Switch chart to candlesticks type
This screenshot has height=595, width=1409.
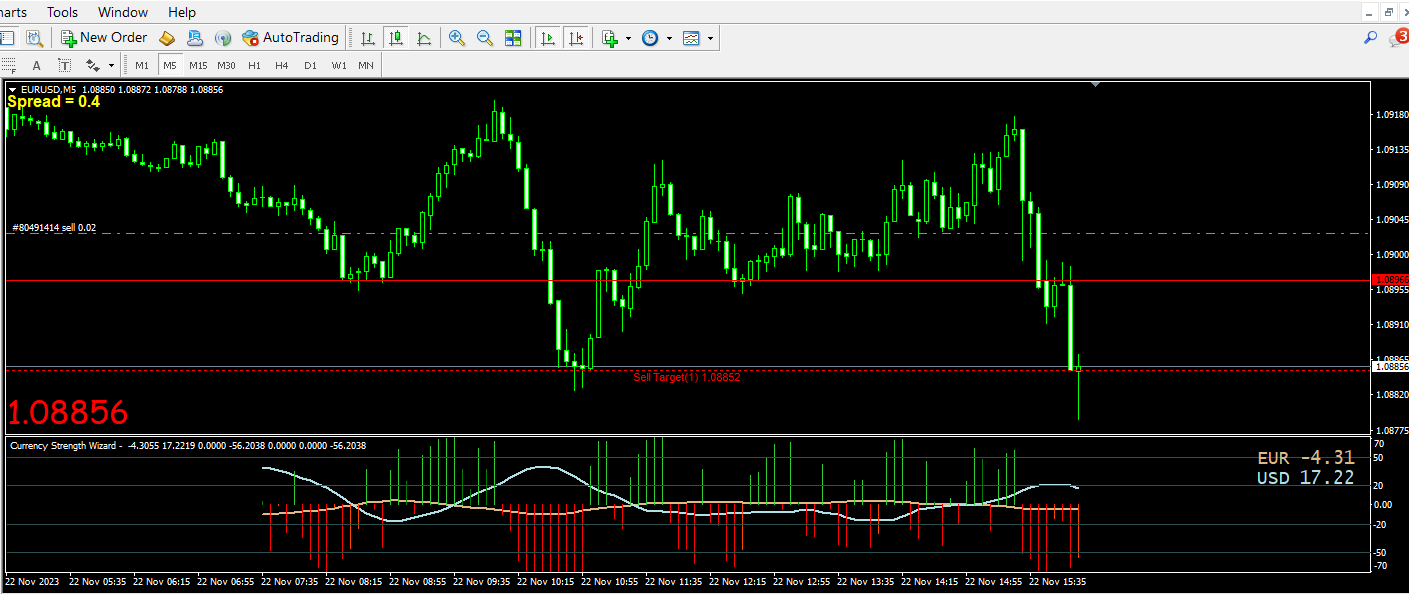pos(396,38)
